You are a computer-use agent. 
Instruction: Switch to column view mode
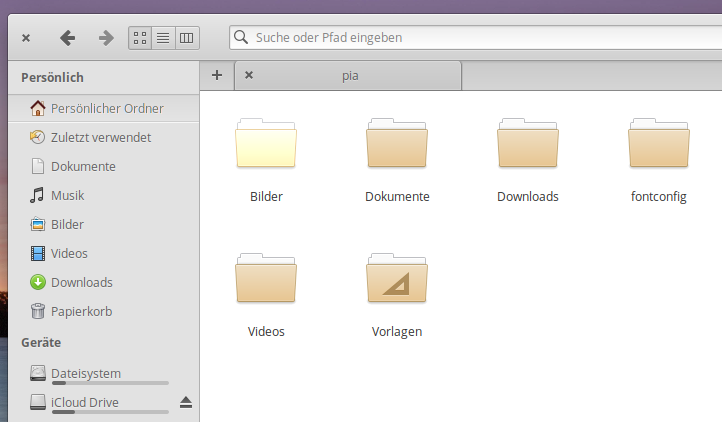point(187,38)
